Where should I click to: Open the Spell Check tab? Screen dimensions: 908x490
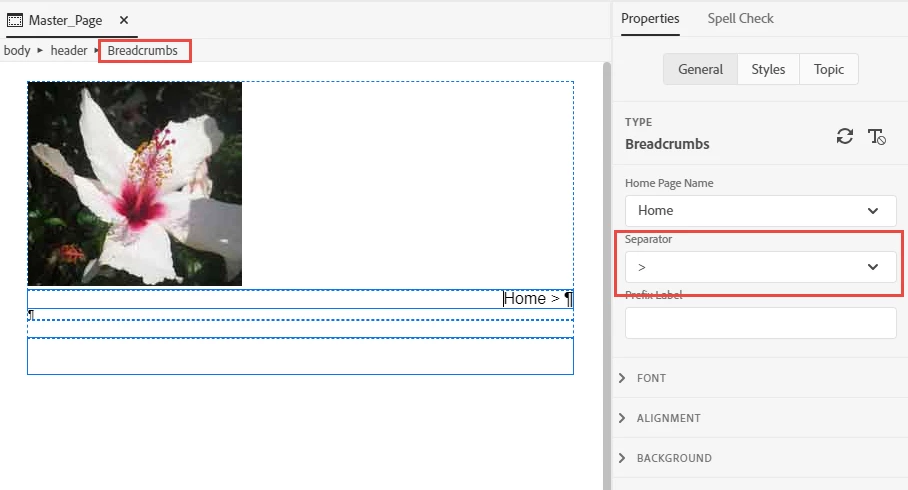[x=740, y=19]
